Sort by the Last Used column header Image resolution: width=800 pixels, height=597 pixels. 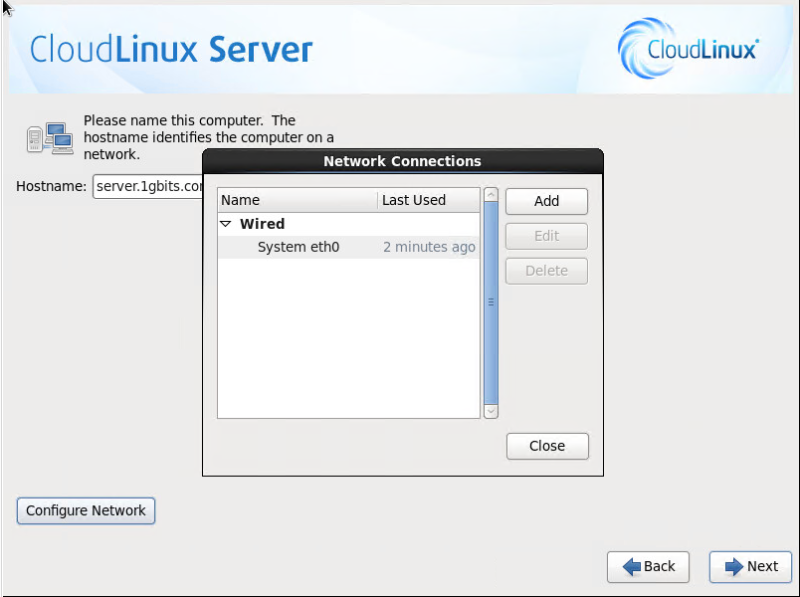(413, 199)
